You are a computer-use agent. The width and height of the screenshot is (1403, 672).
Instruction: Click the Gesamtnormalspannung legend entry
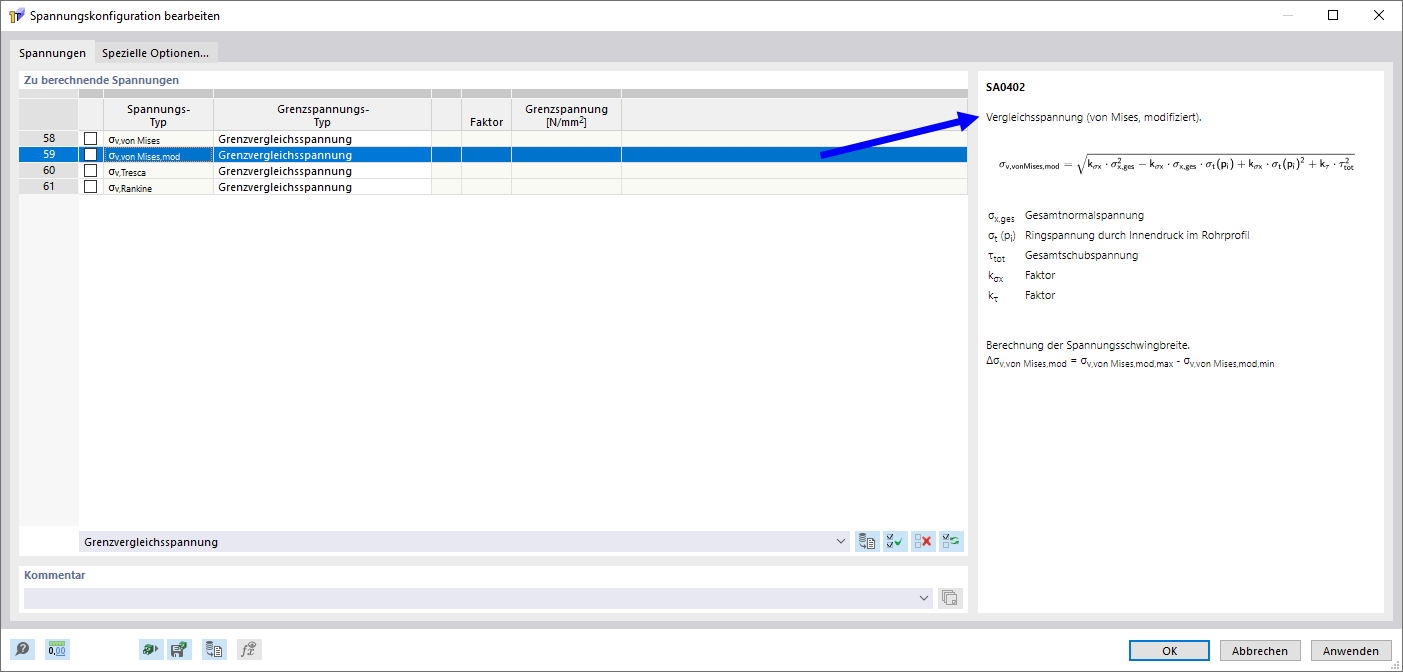coord(1084,215)
